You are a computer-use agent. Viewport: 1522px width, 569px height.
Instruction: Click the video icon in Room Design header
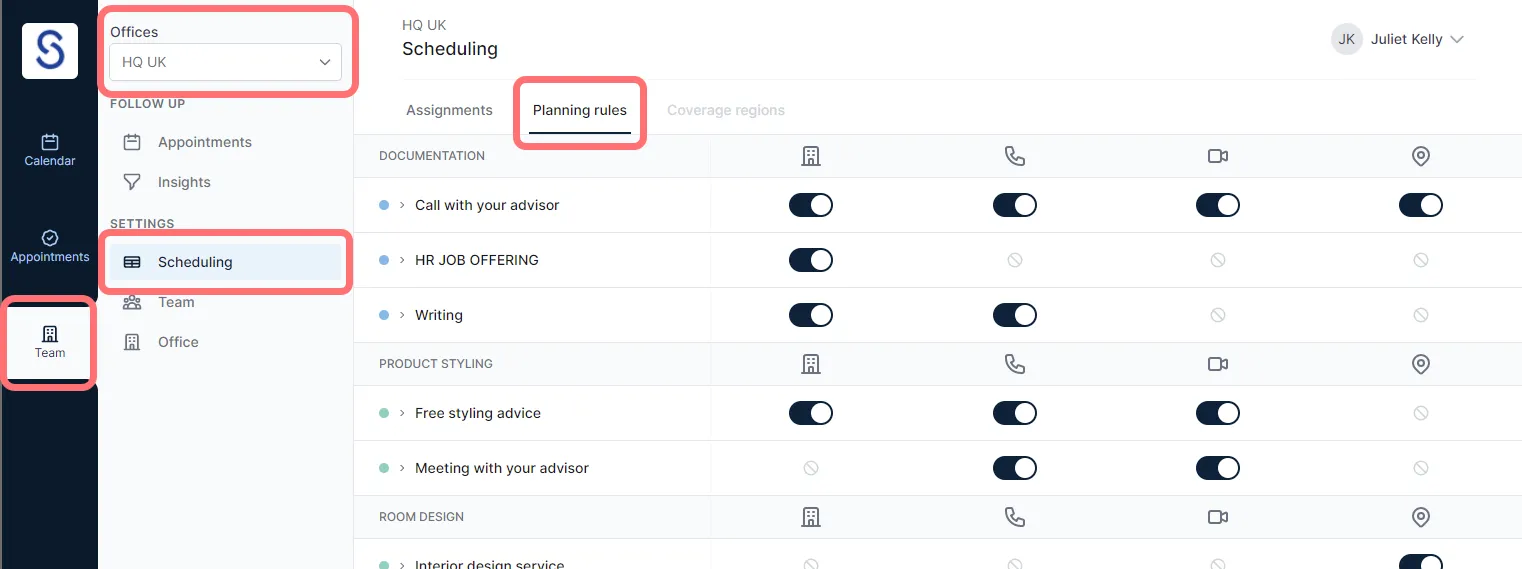pyautogui.click(x=1218, y=517)
